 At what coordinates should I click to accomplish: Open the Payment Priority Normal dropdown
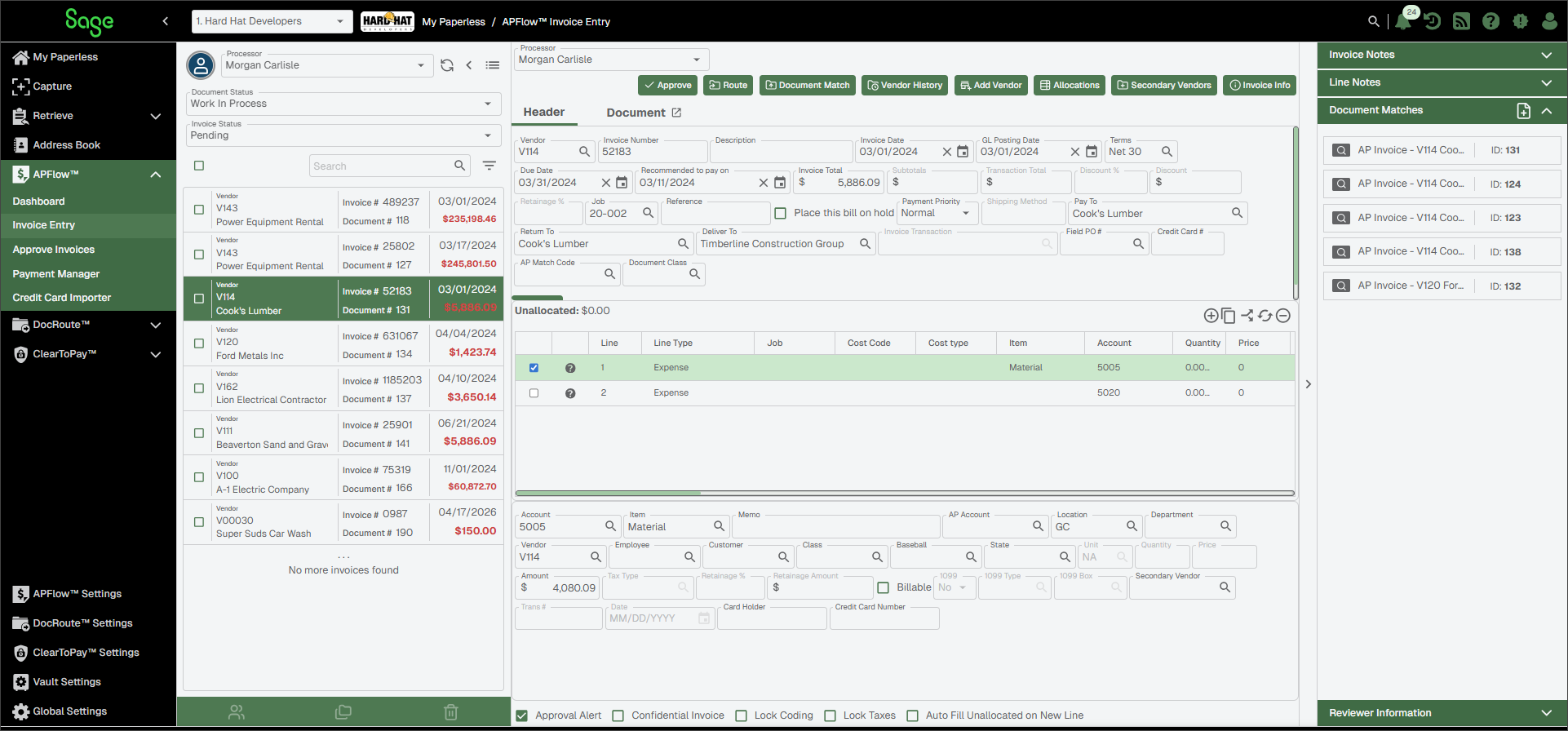tap(937, 213)
